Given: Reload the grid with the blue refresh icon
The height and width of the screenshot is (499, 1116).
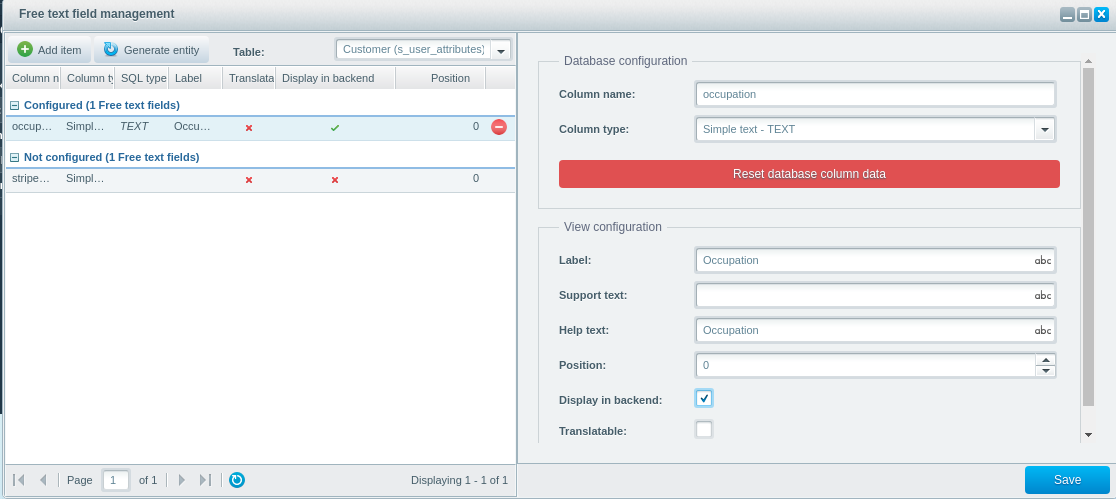Looking at the screenshot, I should [x=237, y=480].
